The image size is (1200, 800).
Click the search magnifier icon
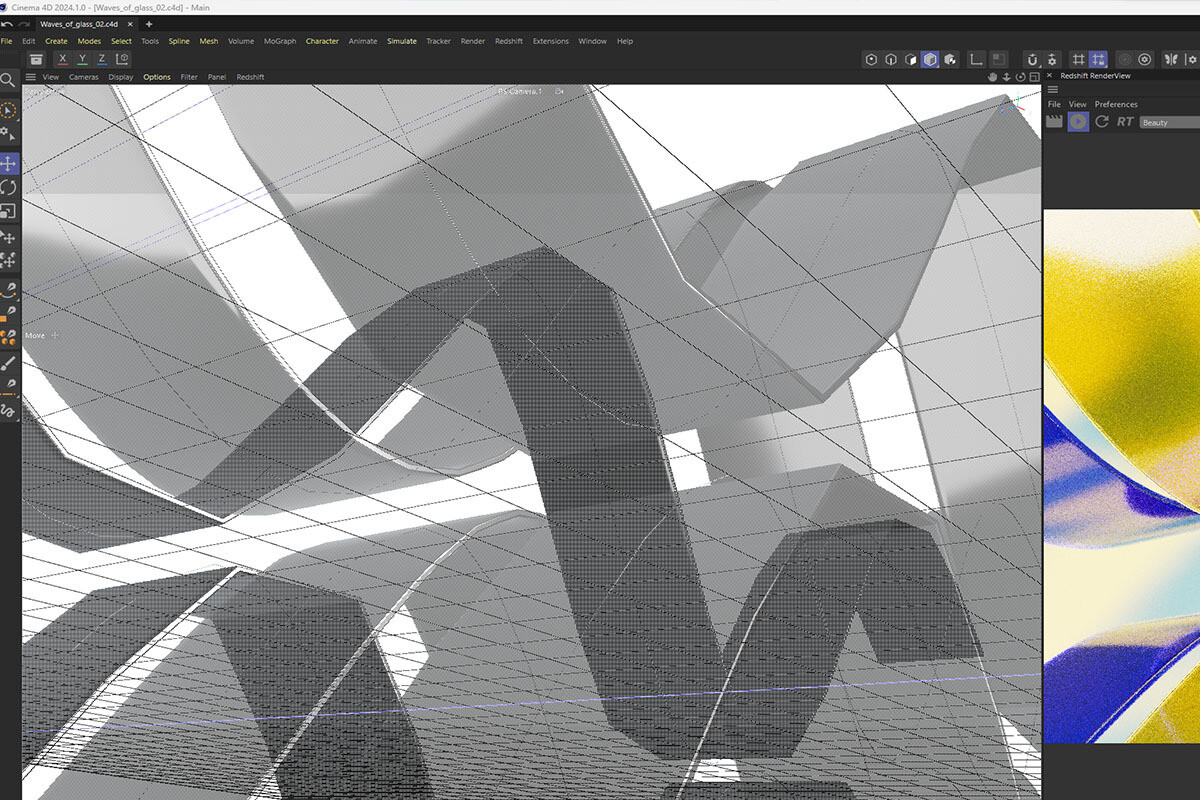click(9, 80)
